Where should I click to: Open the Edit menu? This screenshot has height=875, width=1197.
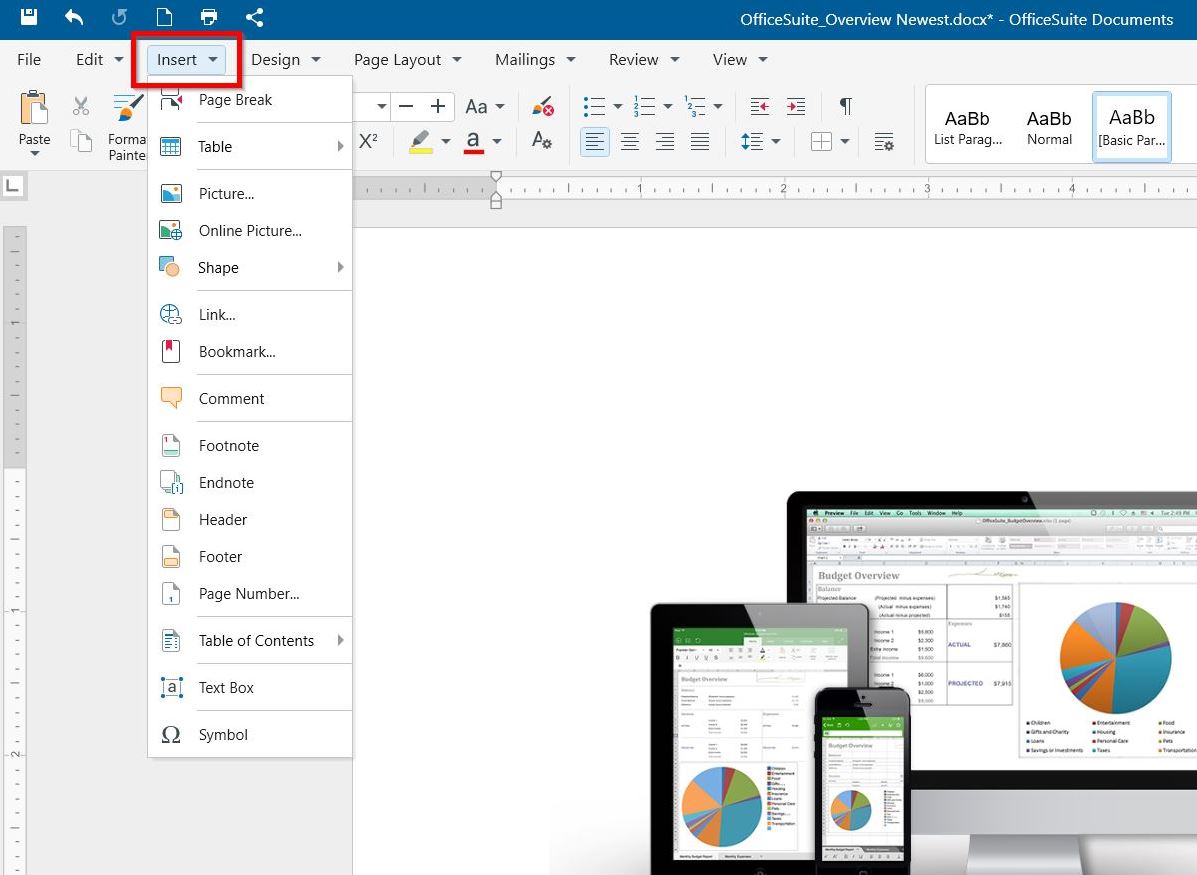point(99,60)
